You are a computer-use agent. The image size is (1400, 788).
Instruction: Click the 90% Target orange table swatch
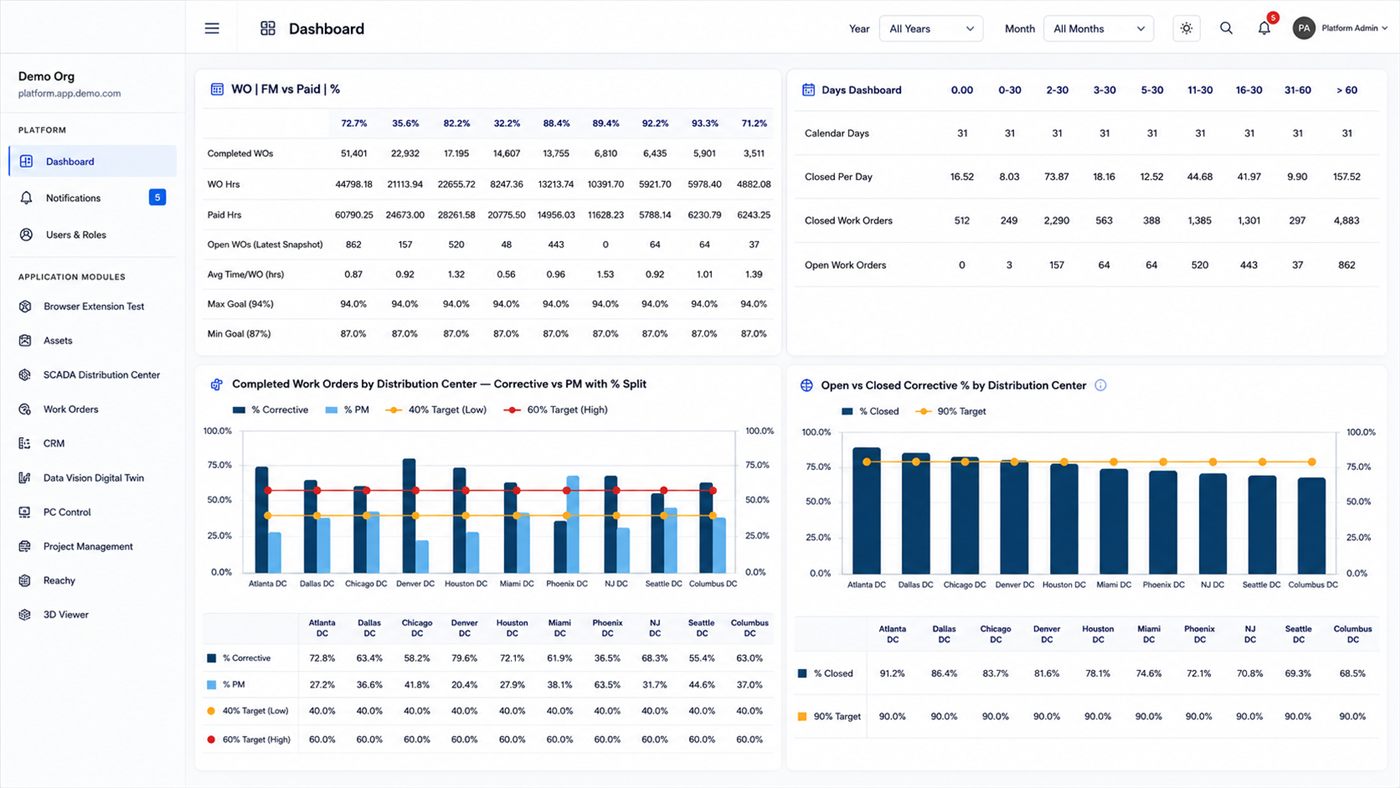point(802,716)
